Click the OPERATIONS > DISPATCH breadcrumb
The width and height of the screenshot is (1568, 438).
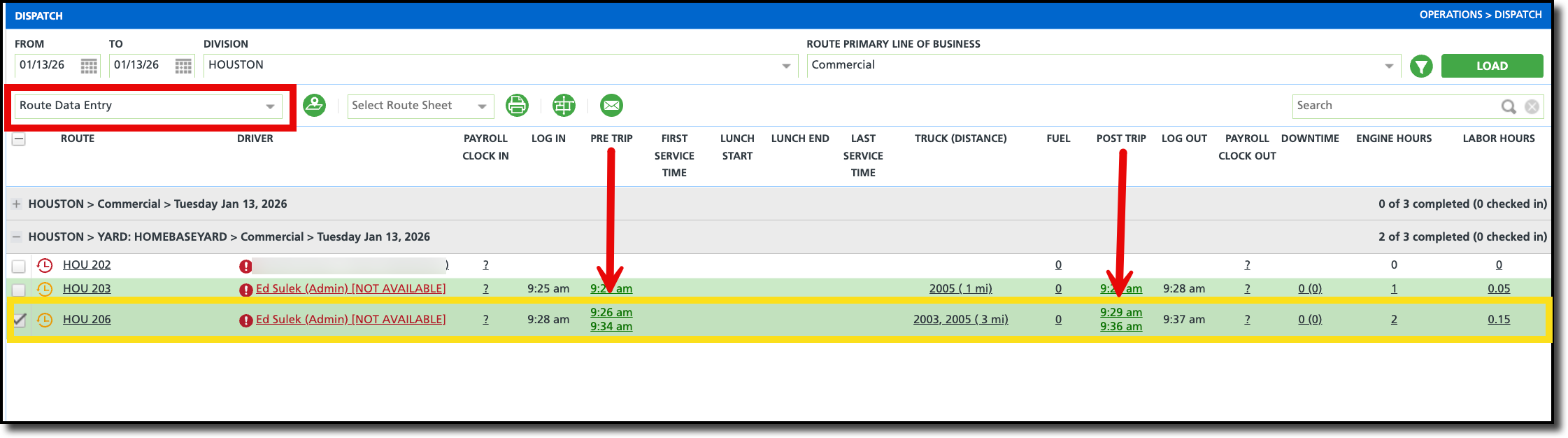[x=1481, y=15]
